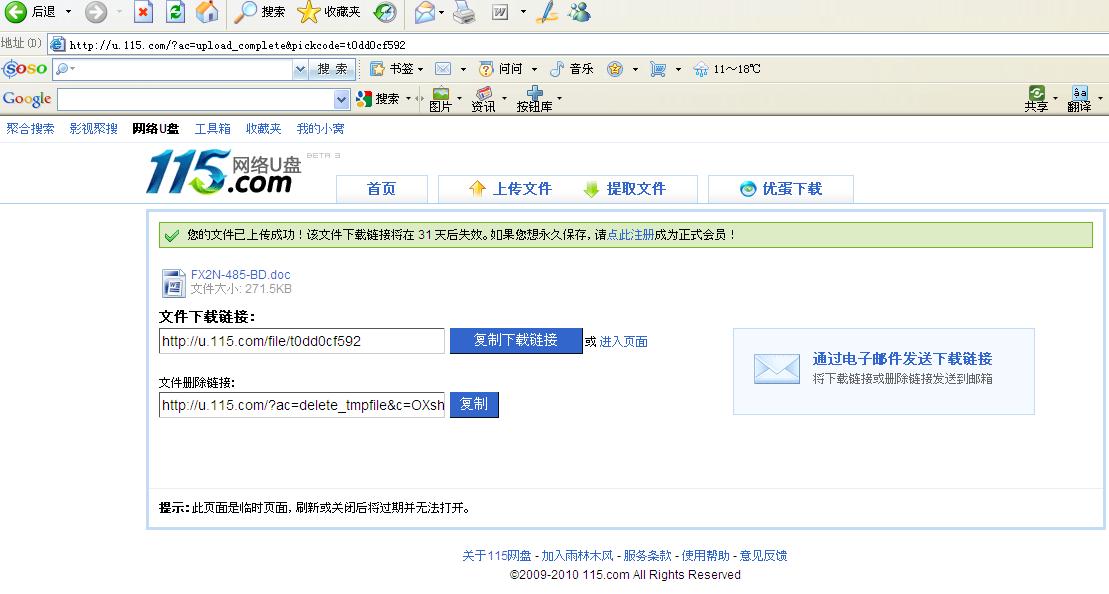Click 复制 next to the delete link
This screenshot has width=1109, height=594.
(x=474, y=404)
